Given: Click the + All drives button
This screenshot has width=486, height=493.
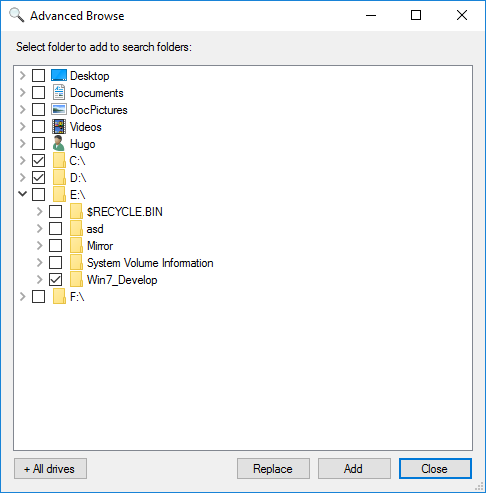Looking at the screenshot, I should pyautogui.click(x=50, y=468).
